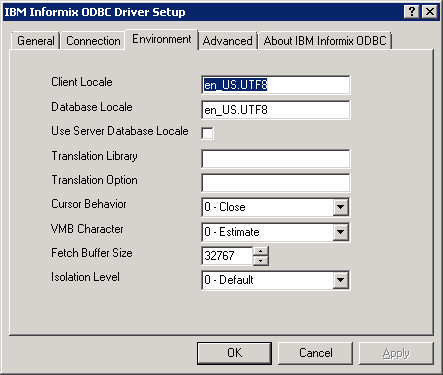Open About IBM Informix ODBC tab
Viewport: 443px width, 375px height.
[325, 41]
